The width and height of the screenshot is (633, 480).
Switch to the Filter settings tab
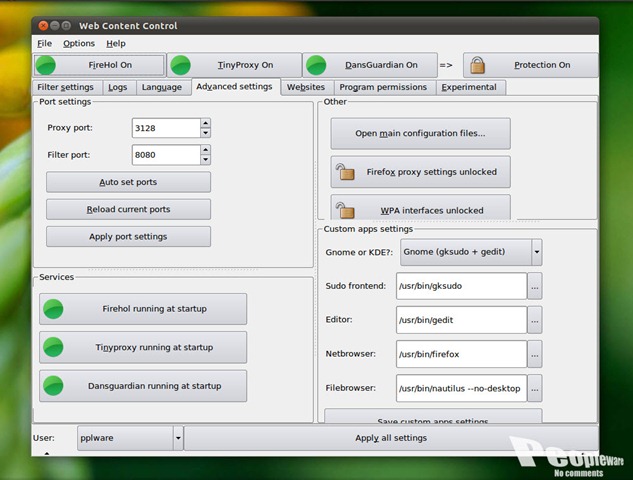[66, 87]
